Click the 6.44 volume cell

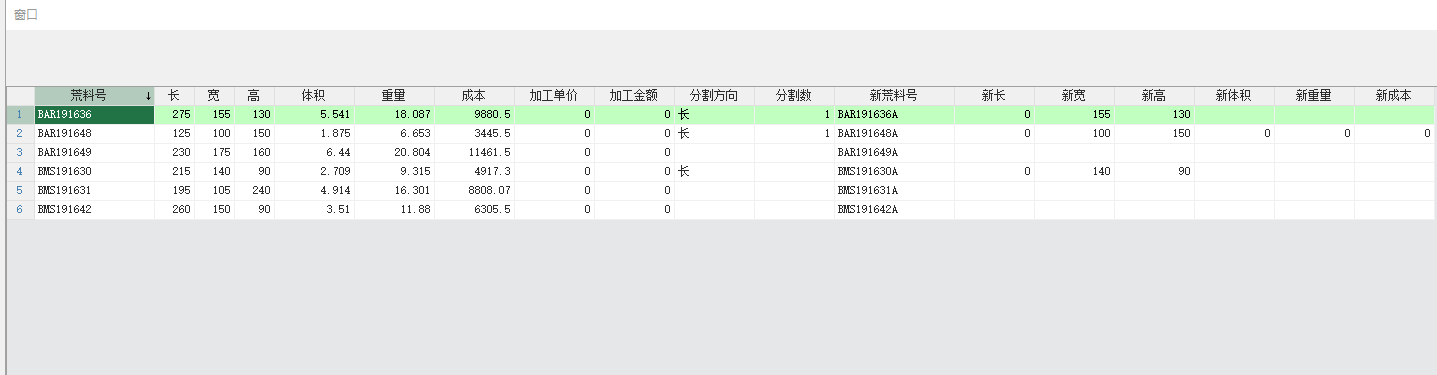coord(315,153)
